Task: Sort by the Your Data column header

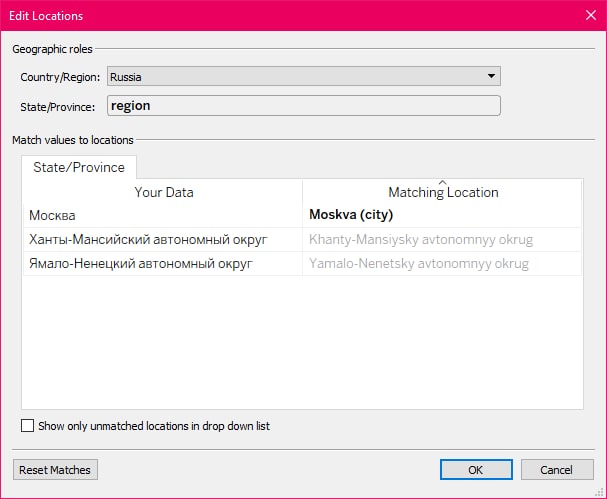Action: [x=163, y=192]
